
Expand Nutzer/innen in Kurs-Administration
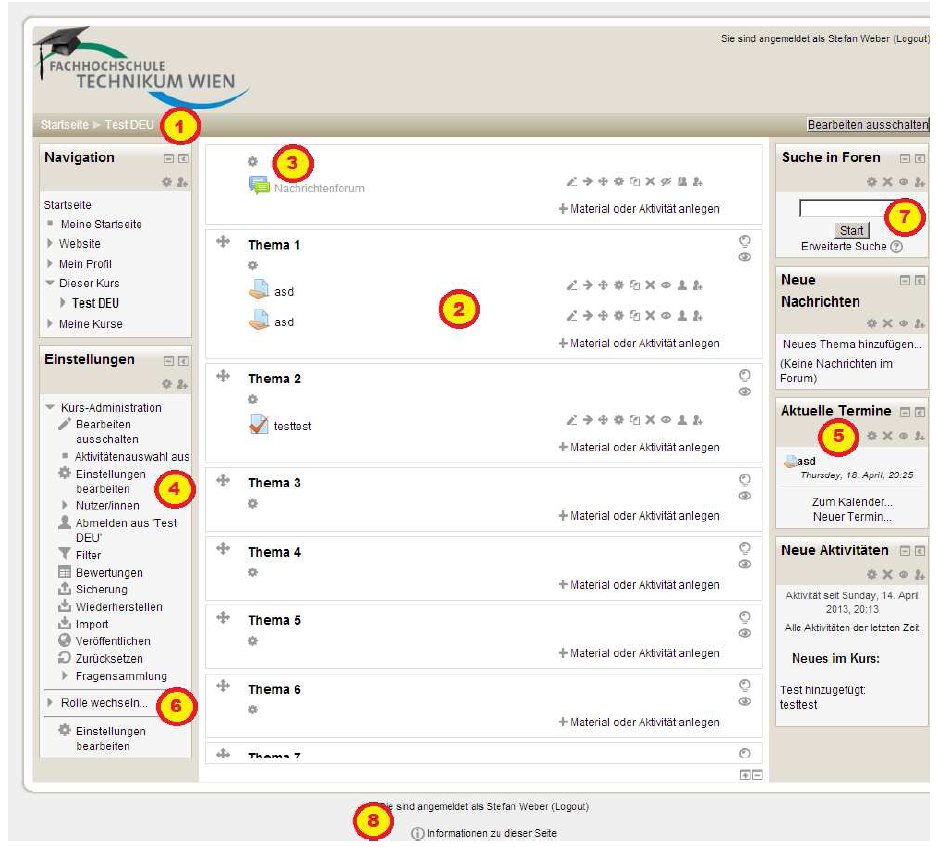click(65, 506)
